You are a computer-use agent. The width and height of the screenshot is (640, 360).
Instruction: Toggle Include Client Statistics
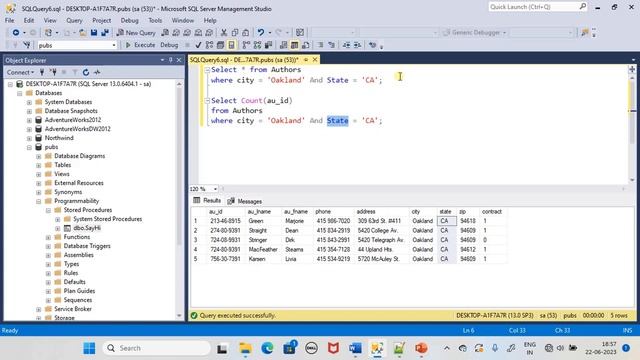coord(268,45)
